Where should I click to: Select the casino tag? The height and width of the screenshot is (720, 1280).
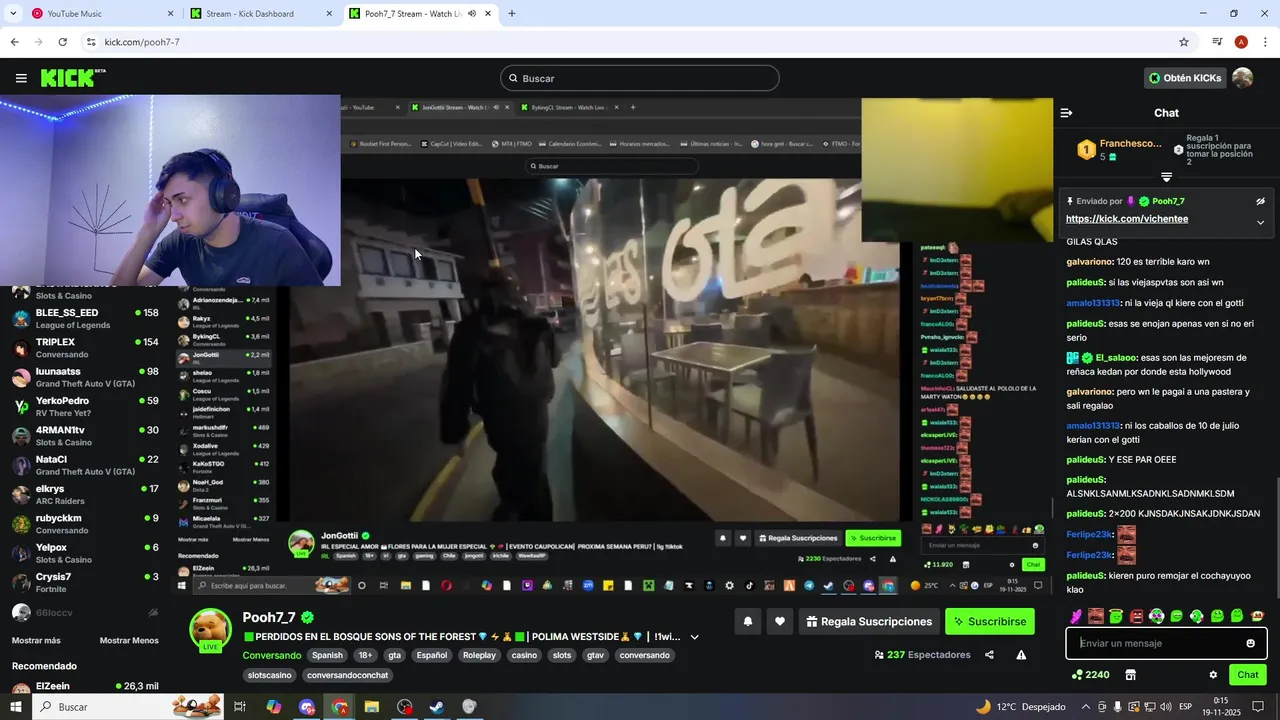(524, 656)
